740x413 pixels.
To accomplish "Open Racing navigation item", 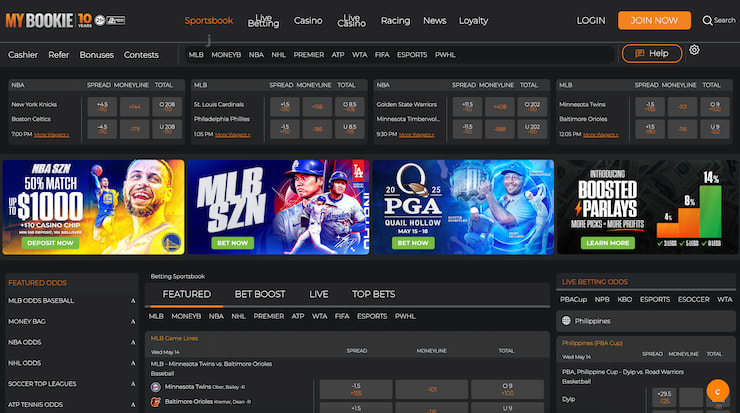I will [x=395, y=21].
